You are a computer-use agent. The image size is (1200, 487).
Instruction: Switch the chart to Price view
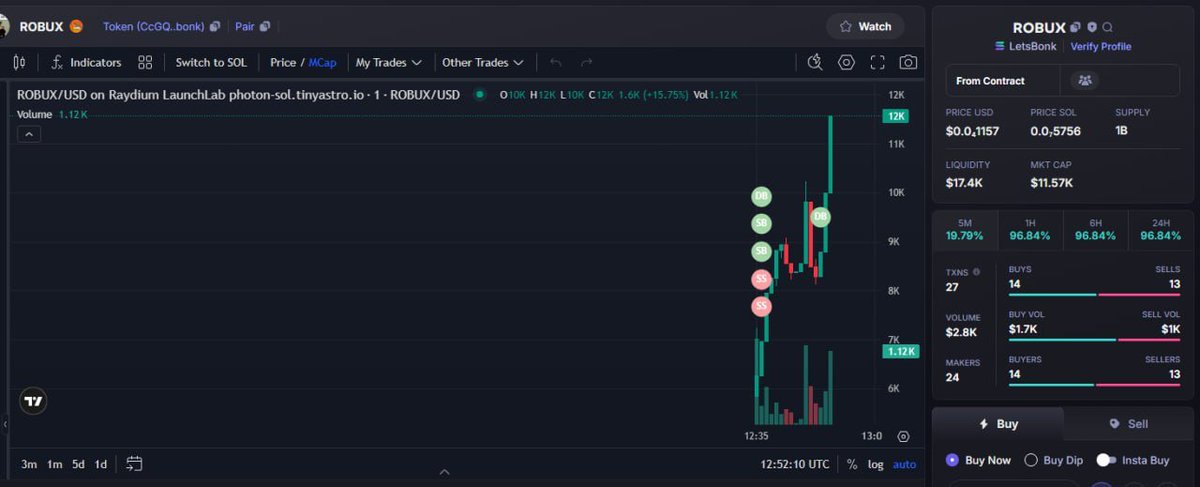click(283, 62)
